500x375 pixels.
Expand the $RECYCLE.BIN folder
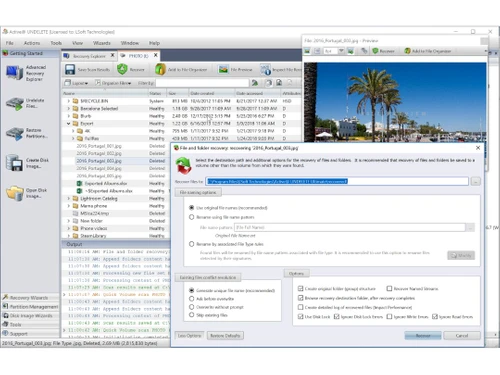click(x=69, y=101)
